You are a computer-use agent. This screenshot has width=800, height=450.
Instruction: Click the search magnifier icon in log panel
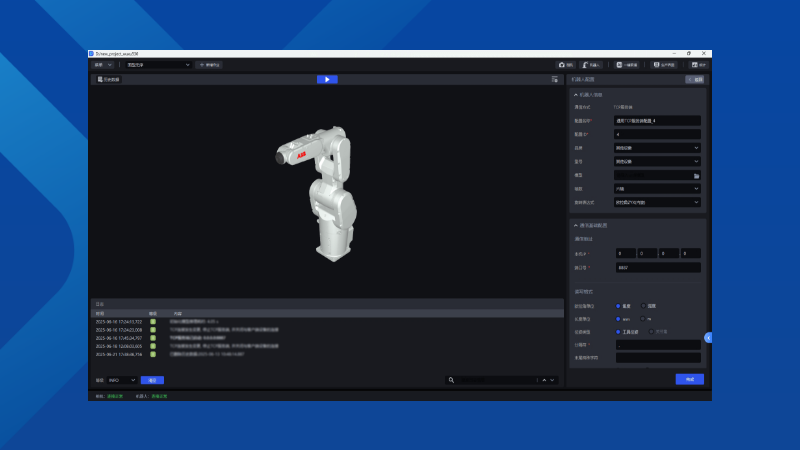pos(452,380)
